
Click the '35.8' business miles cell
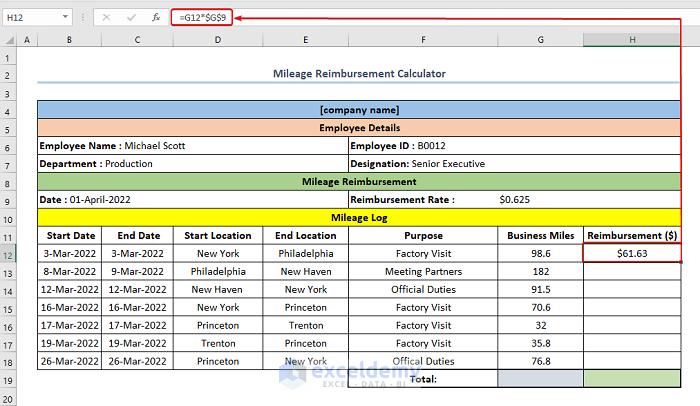click(x=541, y=343)
